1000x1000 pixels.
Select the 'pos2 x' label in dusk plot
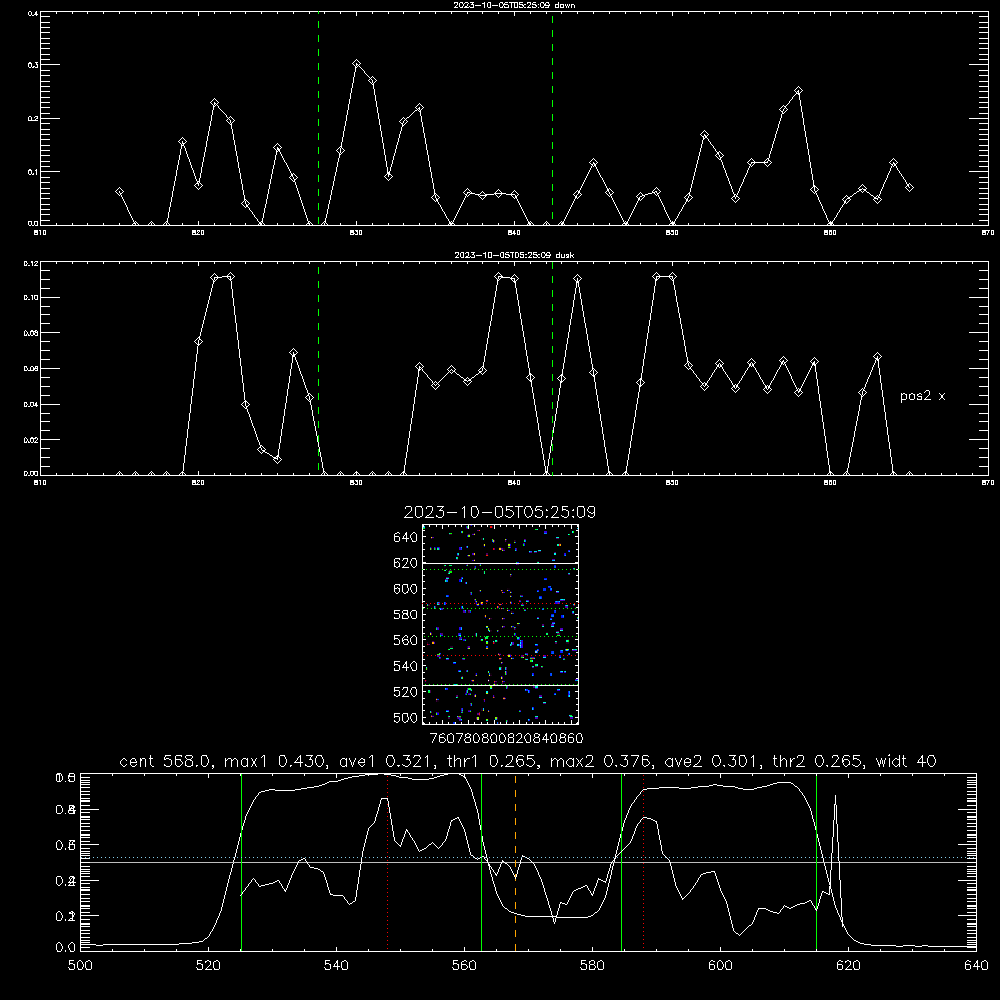click(x=922, y=396)
